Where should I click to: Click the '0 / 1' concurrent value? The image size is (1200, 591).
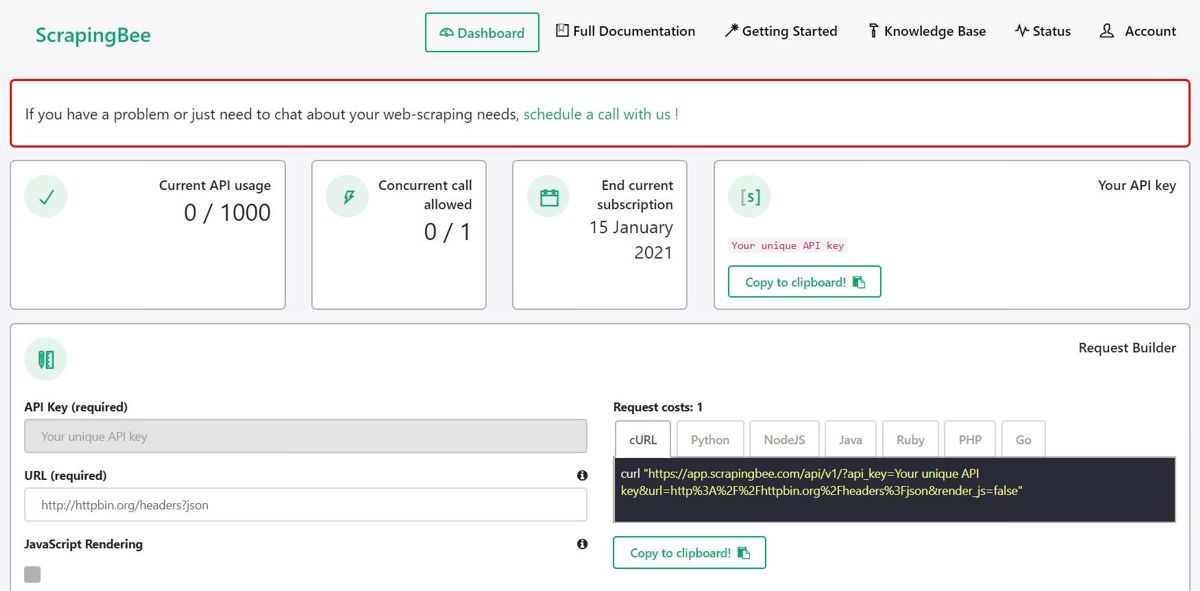(447, 232)
